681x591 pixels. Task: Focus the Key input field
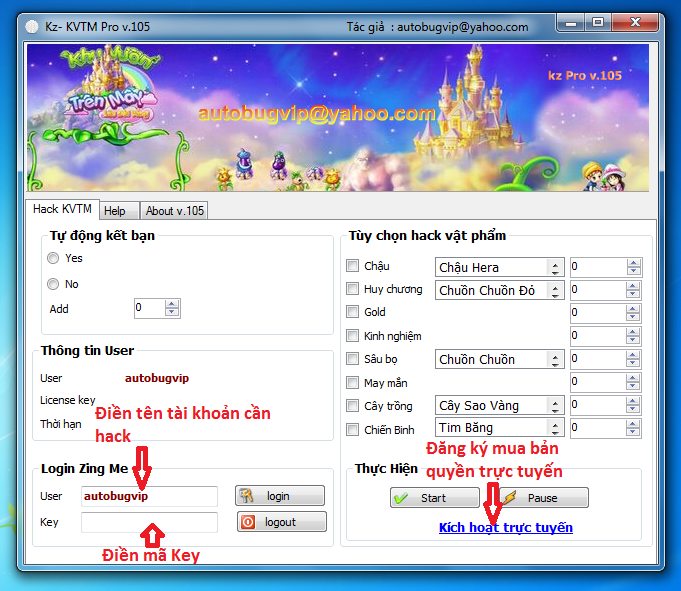(149, 522)
